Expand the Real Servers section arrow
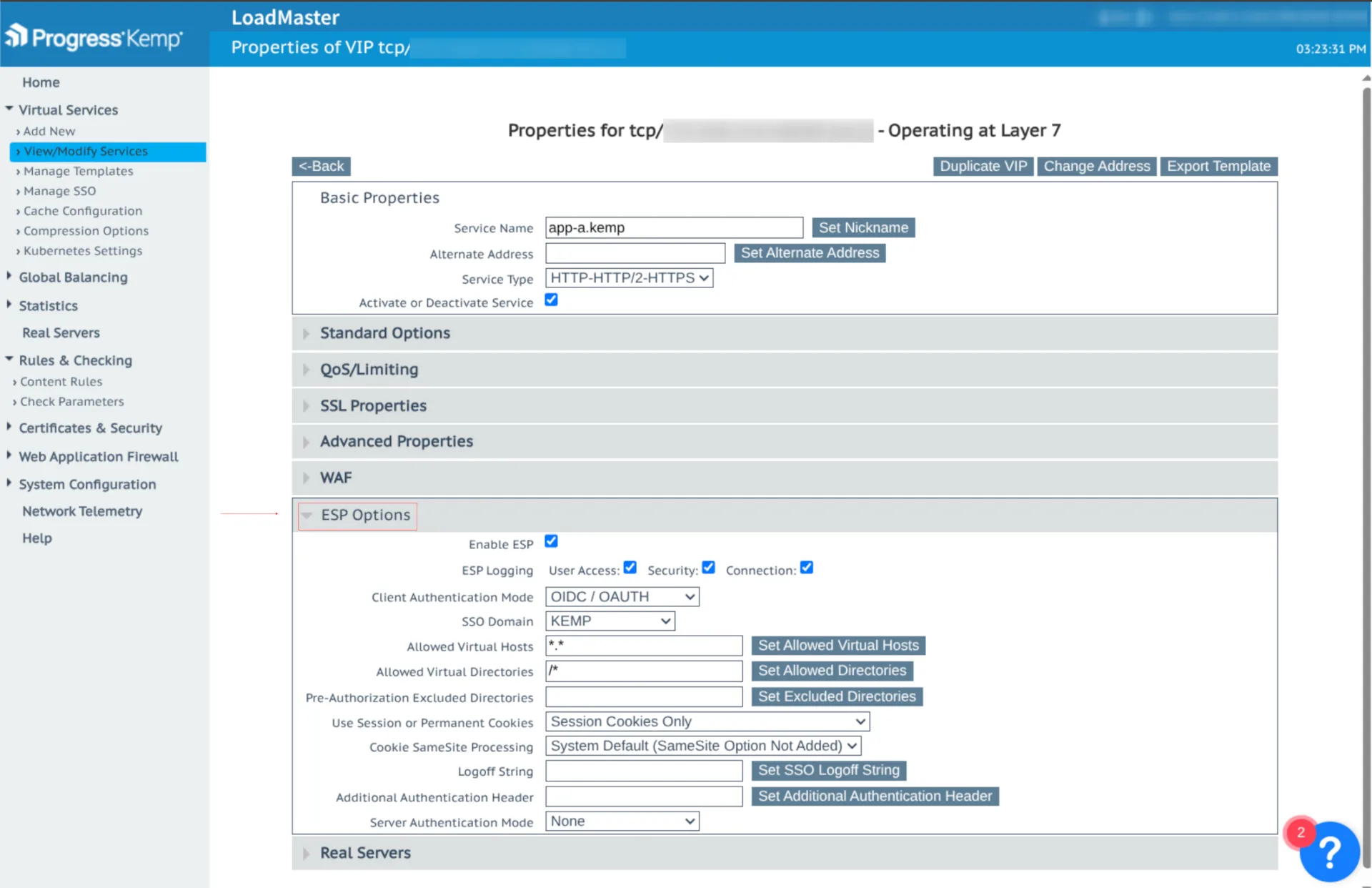The height and width of the screenshot is (888, 1372). point(306,854)
